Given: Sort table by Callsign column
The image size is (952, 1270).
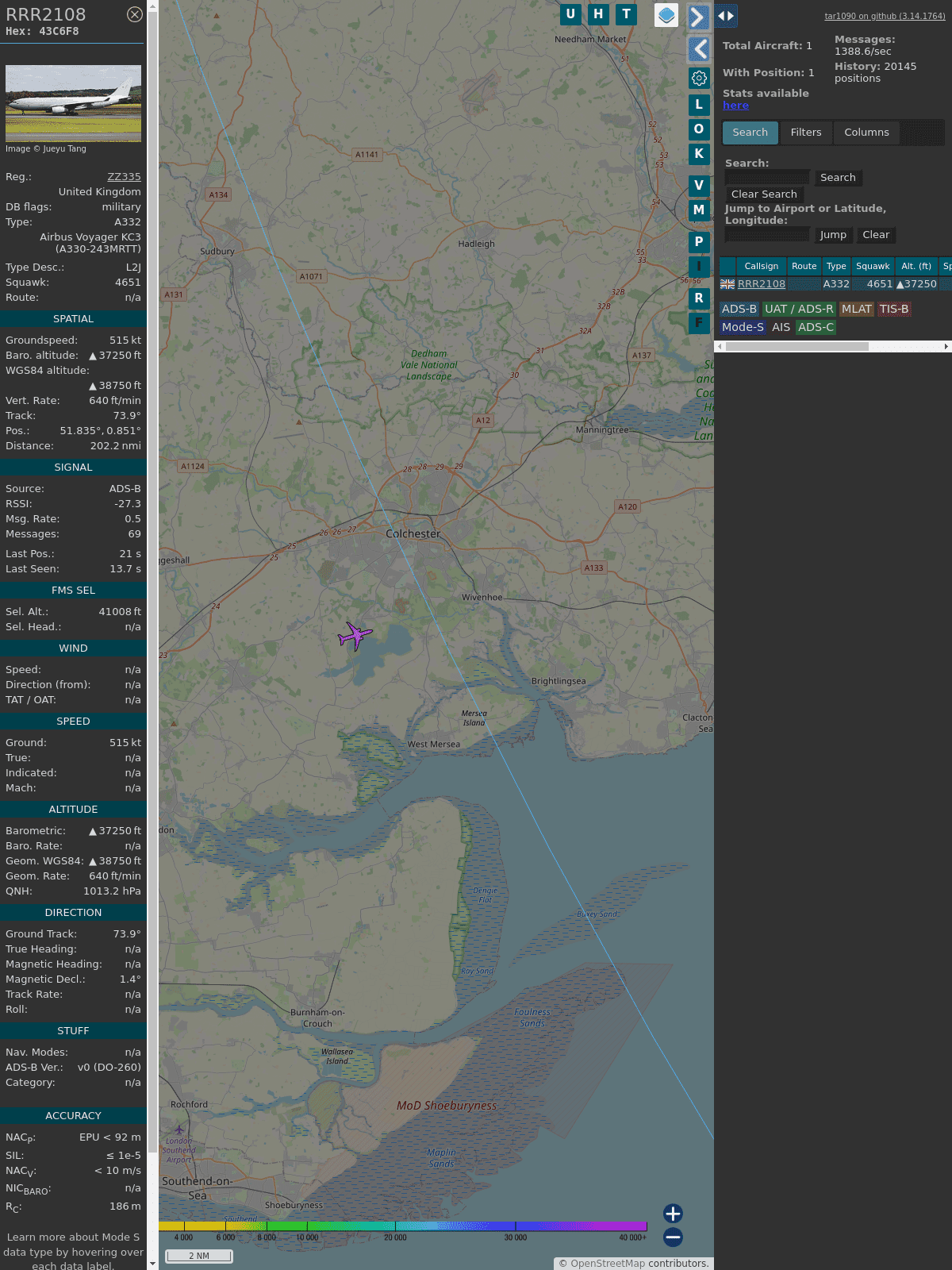Looking at the screenshot, I should click(761, 266).
